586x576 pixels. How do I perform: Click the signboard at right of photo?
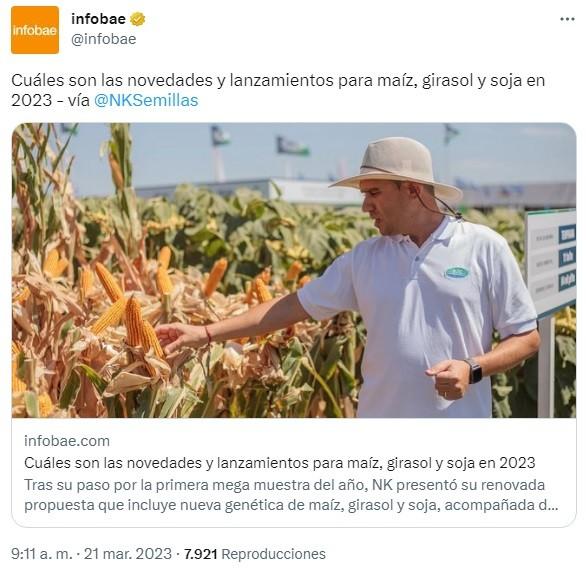(551, 262)
